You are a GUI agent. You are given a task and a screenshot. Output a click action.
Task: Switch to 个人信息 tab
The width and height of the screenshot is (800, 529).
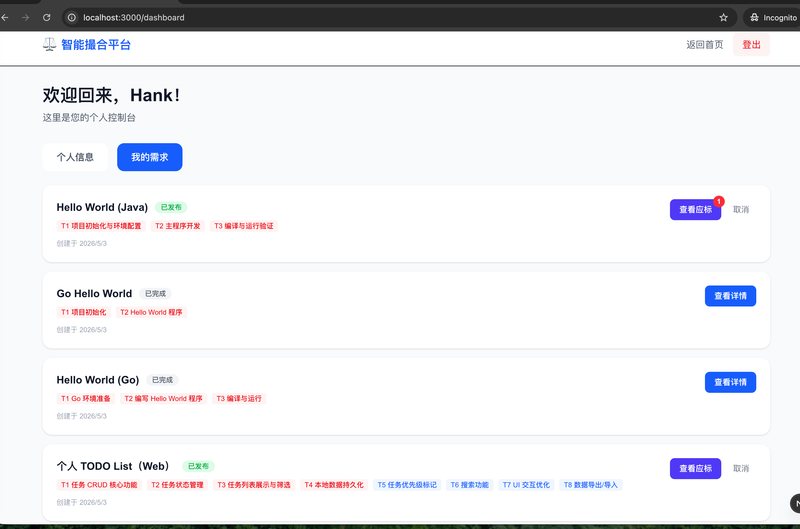[x=75, y=157]
